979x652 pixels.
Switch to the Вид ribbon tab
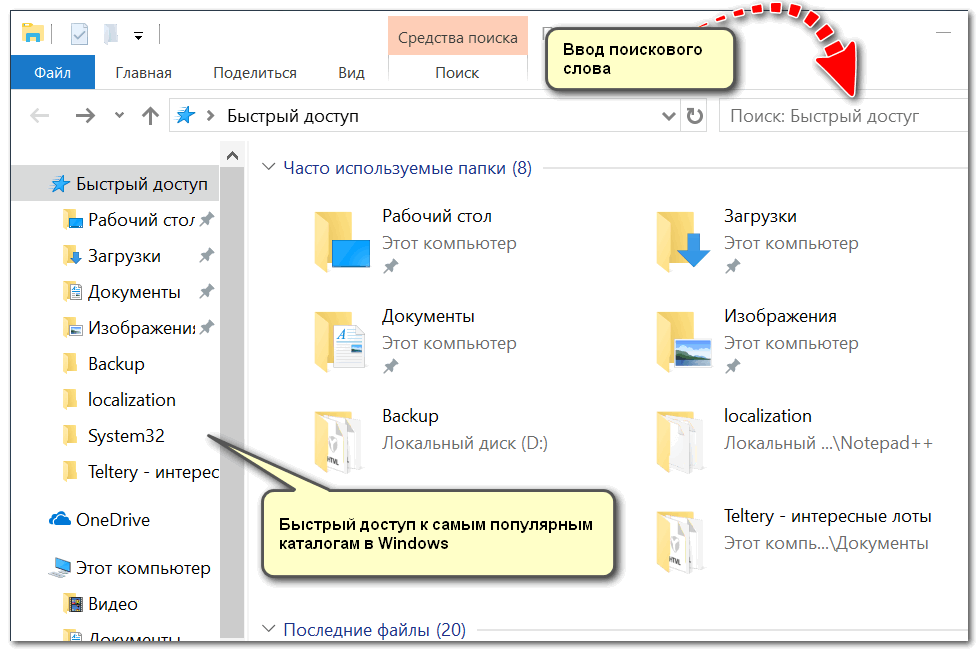pos(352,72)
